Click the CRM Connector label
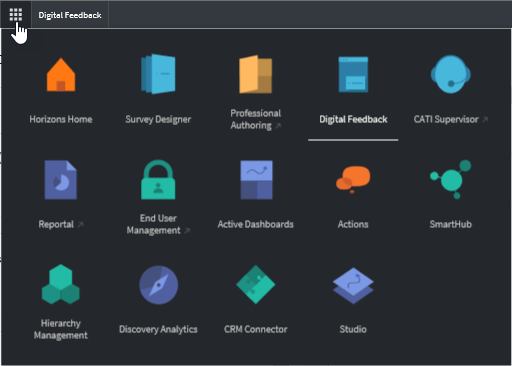 256,329
